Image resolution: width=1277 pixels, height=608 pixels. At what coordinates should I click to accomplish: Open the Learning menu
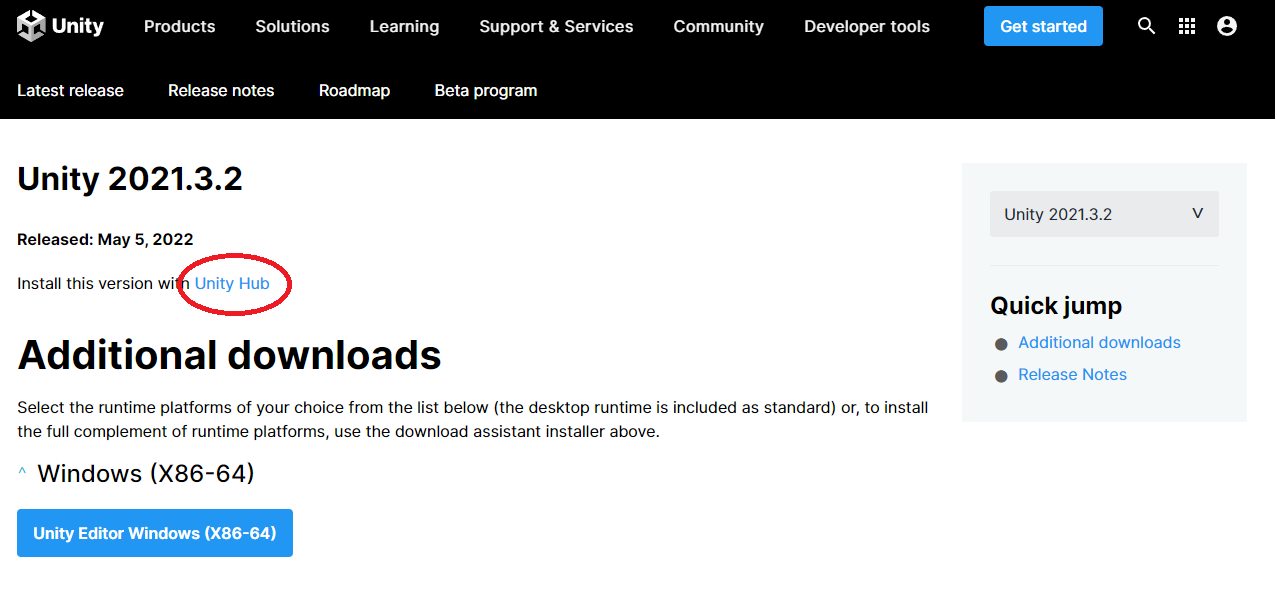pyautogui.click(x=404, y=26)
